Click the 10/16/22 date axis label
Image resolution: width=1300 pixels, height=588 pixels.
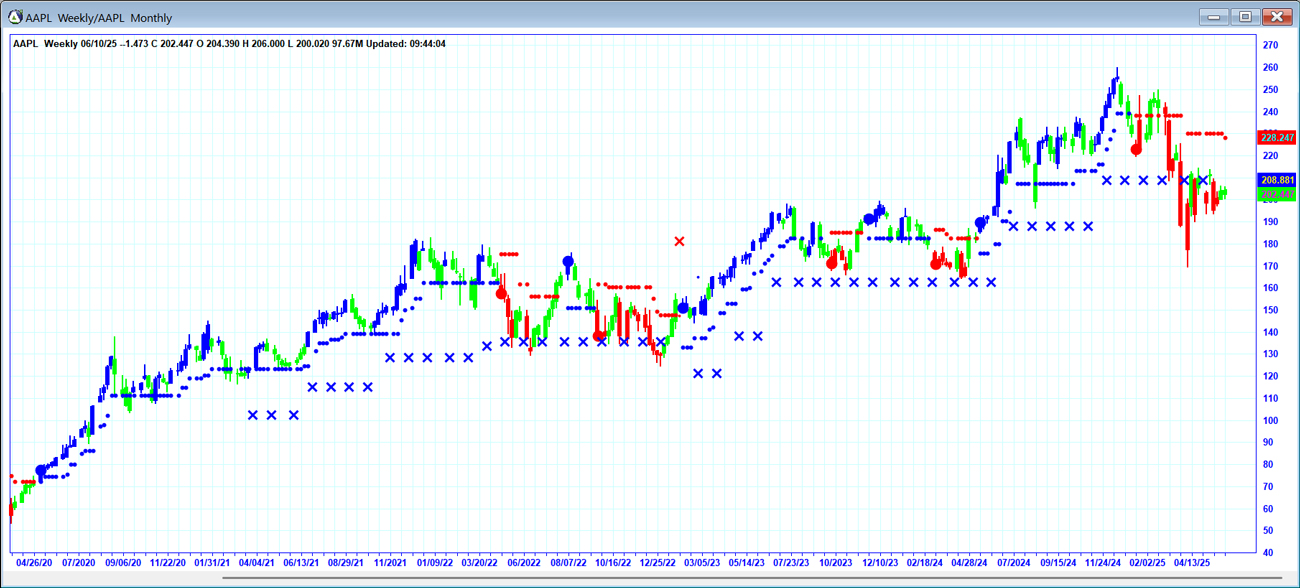(x=613, y=563)
